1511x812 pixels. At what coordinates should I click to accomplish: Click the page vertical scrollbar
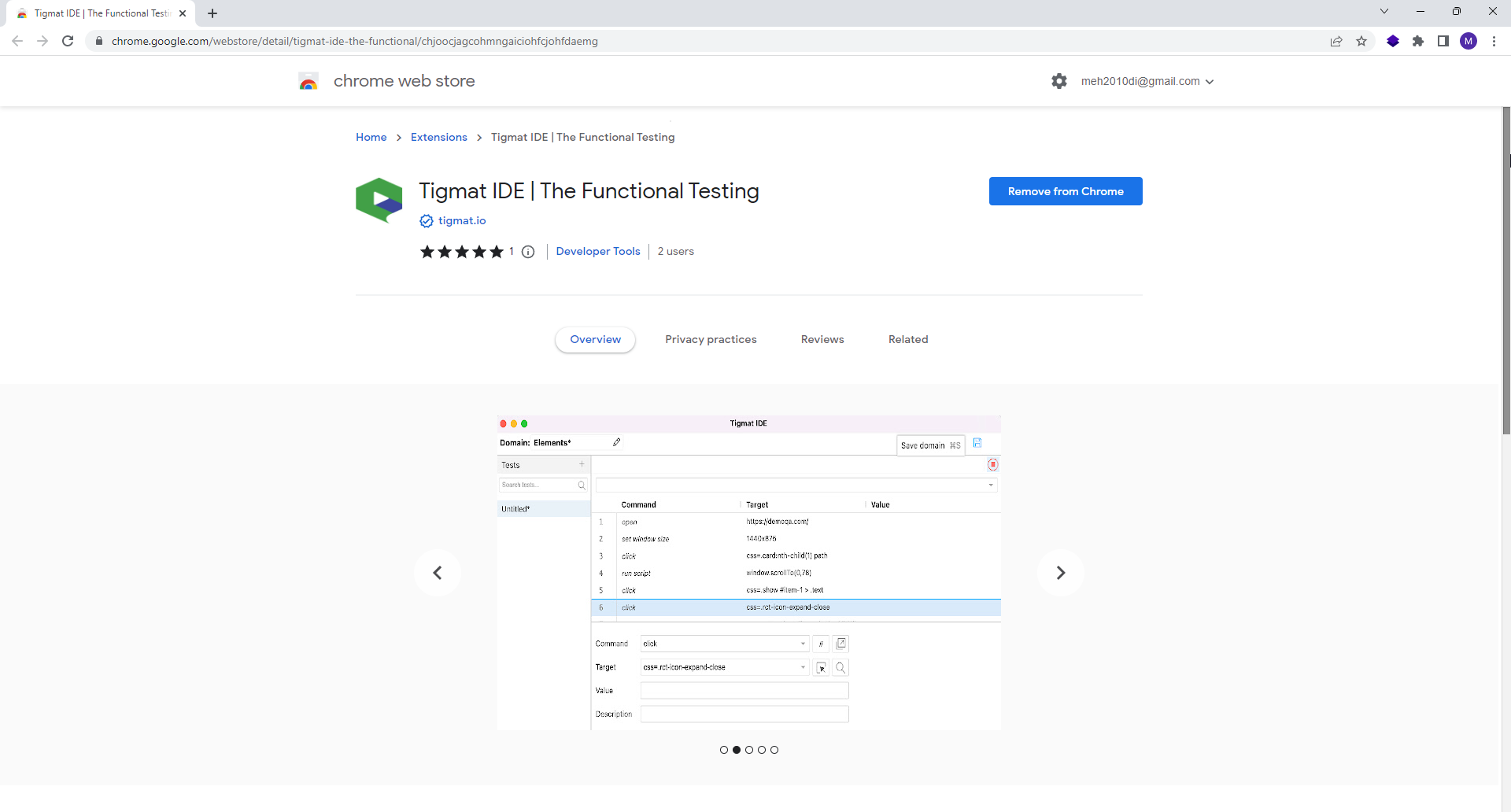pyautogui.click(x=1506, y=270)
